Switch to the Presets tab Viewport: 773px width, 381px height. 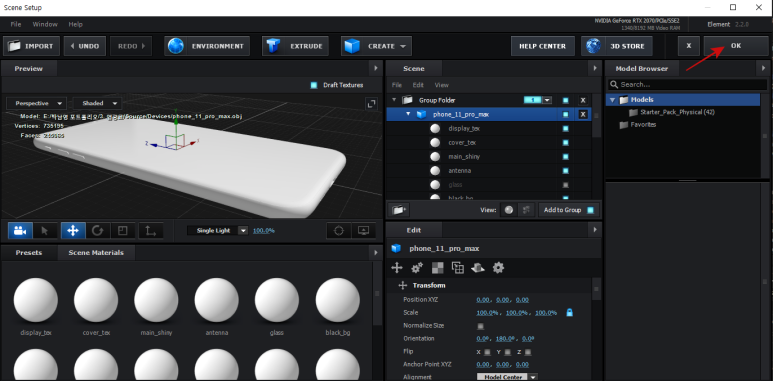29,252
